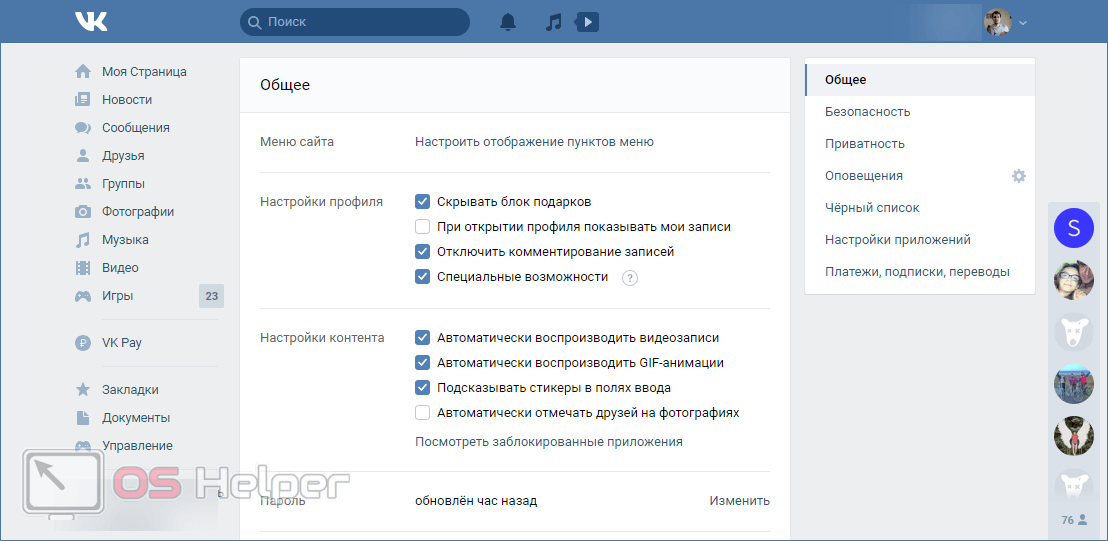Open the music note icon in header
The width and height of the screenshot is (1108, 541).
(553, 21)
